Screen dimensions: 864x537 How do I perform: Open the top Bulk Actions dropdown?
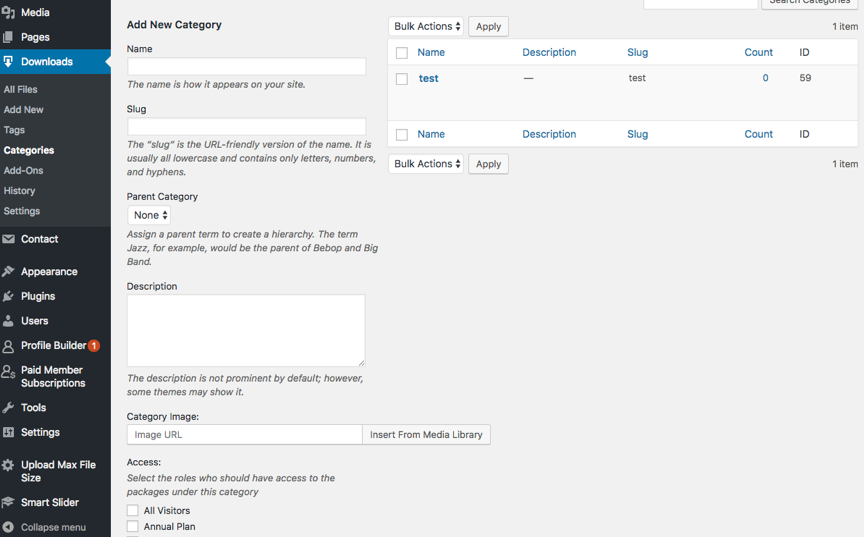coord(426,27)
